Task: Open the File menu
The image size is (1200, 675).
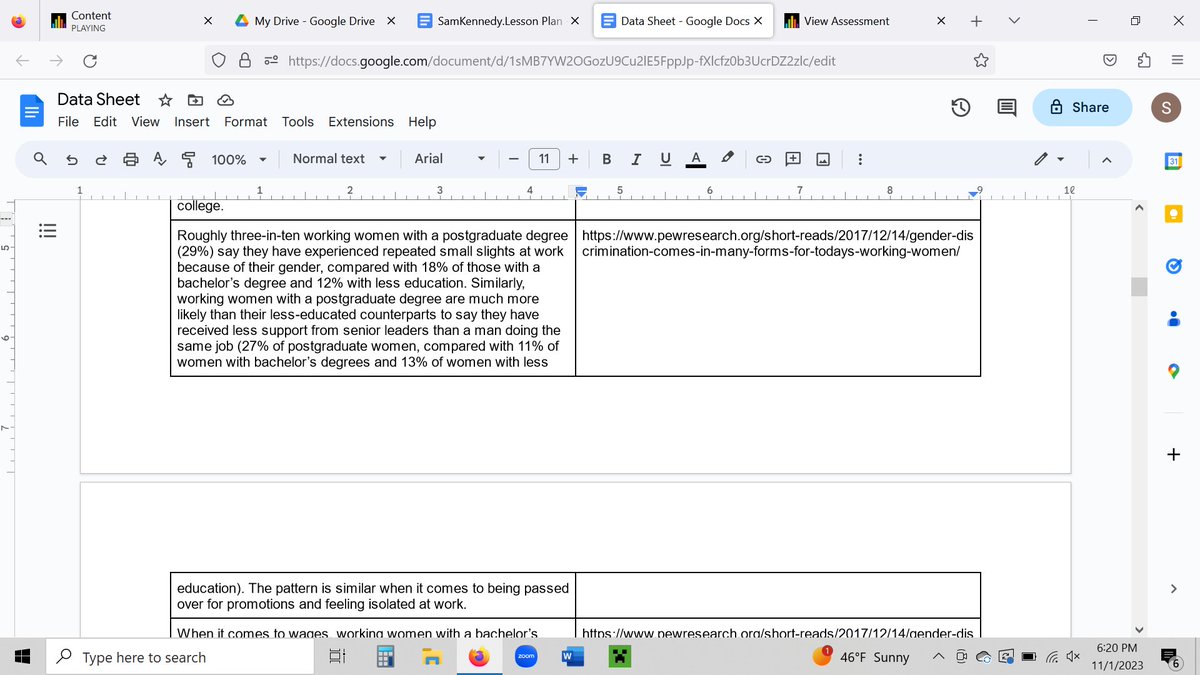Action: (68, 122)
